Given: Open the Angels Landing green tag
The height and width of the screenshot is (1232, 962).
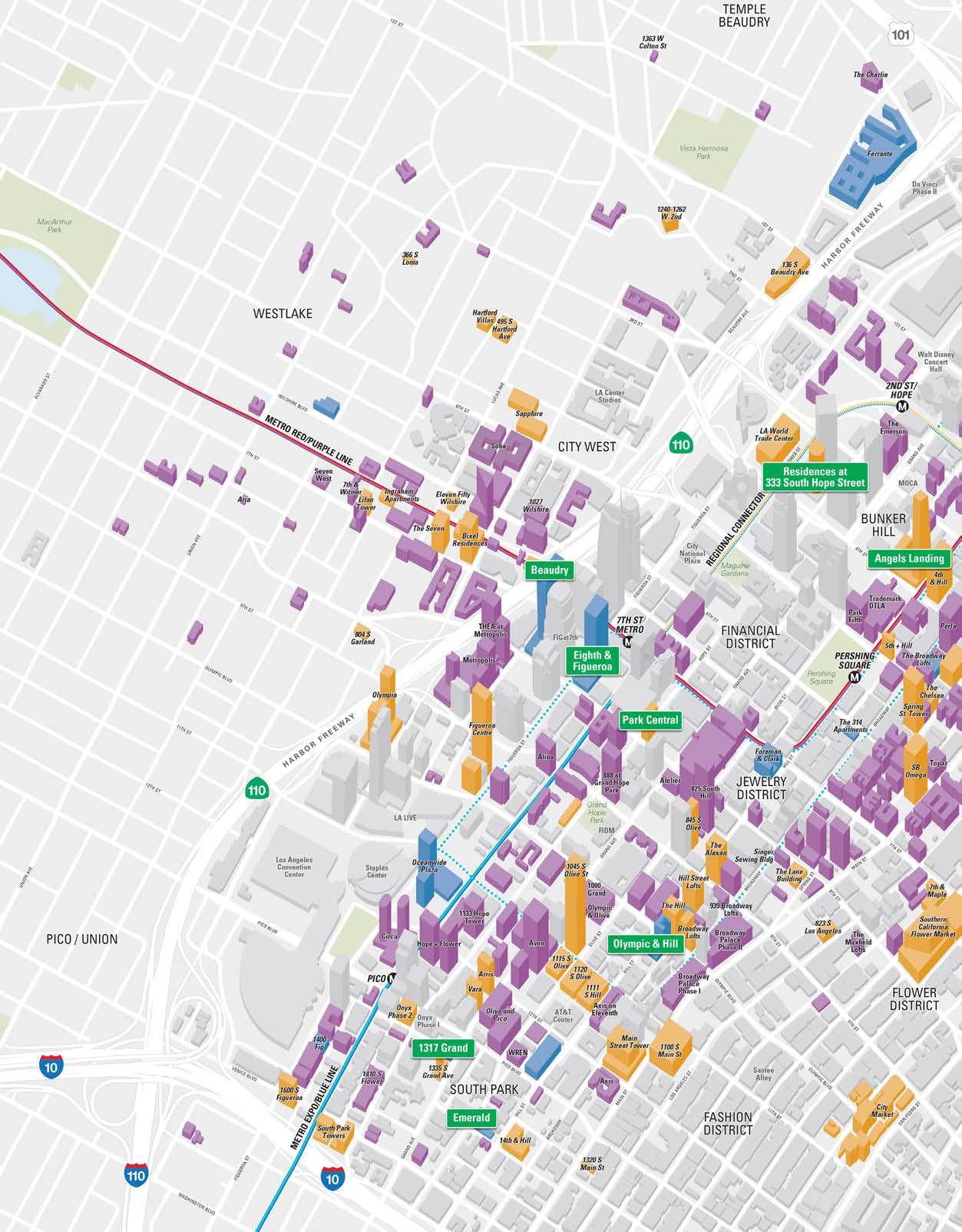Looking at the screenshot, I should [x=910, y=558].
